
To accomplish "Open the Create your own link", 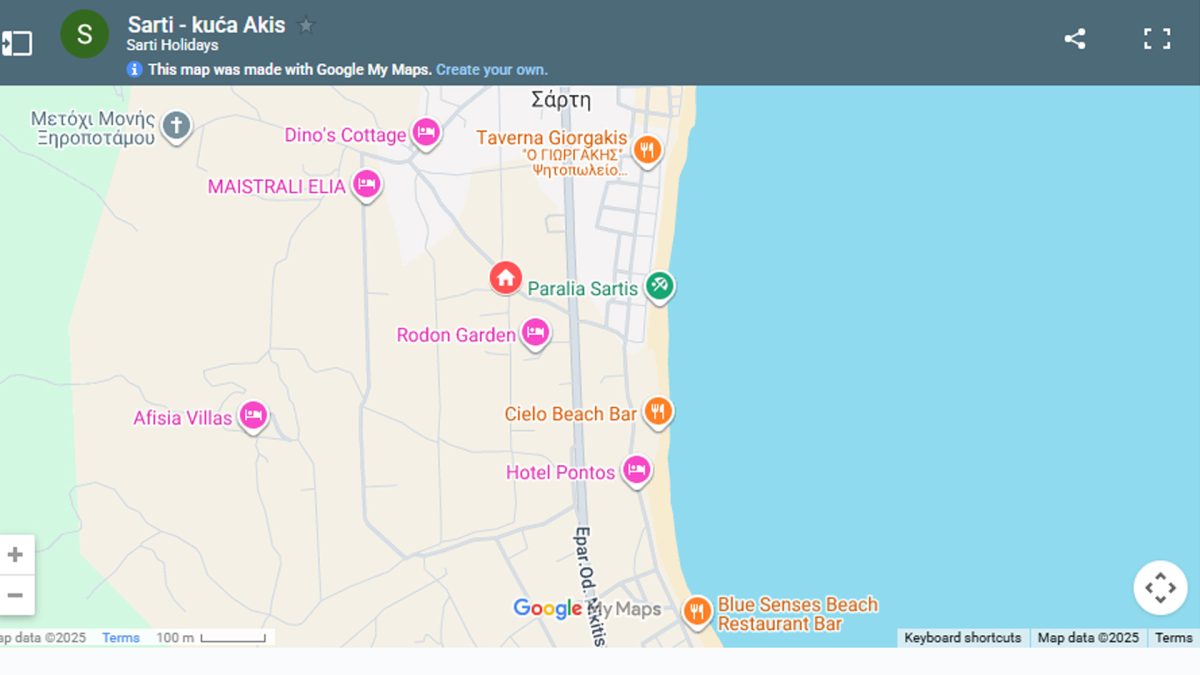I will (491, 70).
